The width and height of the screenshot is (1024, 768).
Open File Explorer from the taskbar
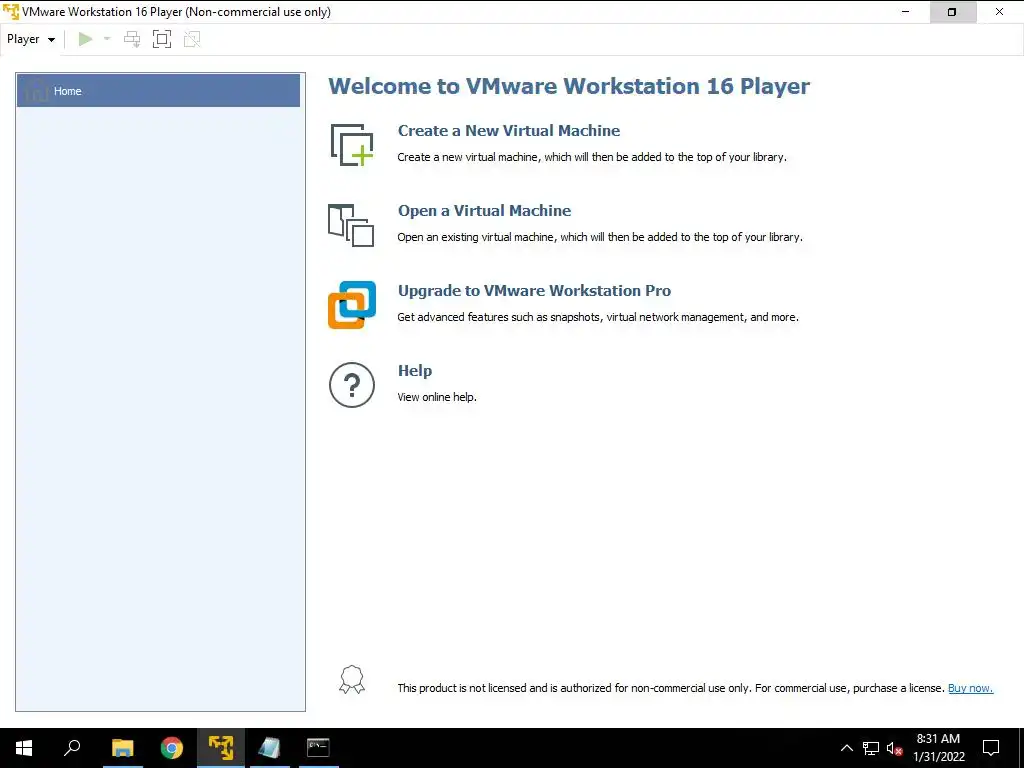pyautogui.click(x=122, y=748)
